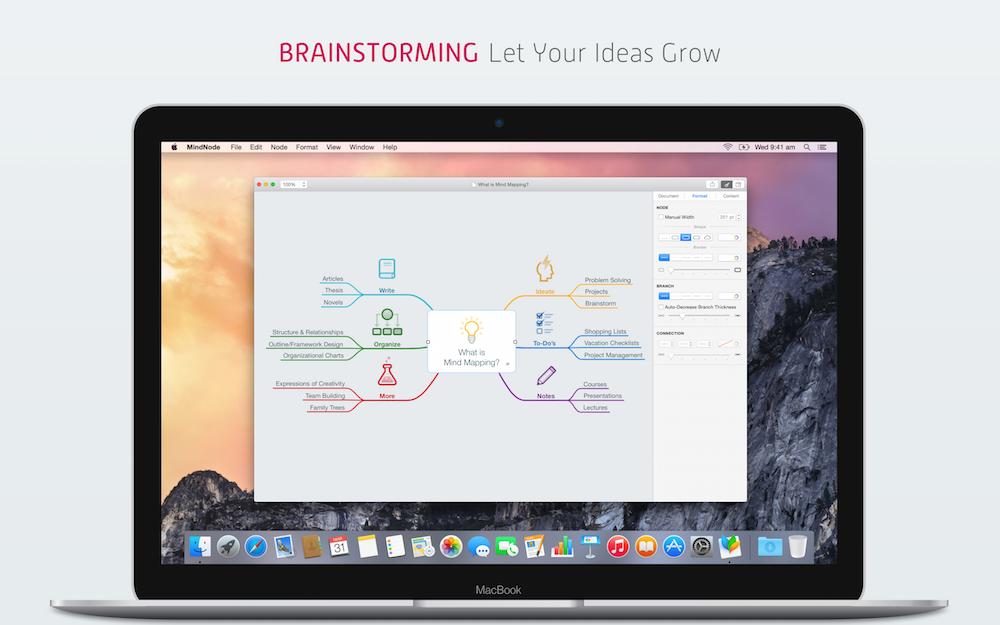Screen dimensions: 1000x625
Task: Open the Share menu in the toolbar
Action: pos(713,185)
